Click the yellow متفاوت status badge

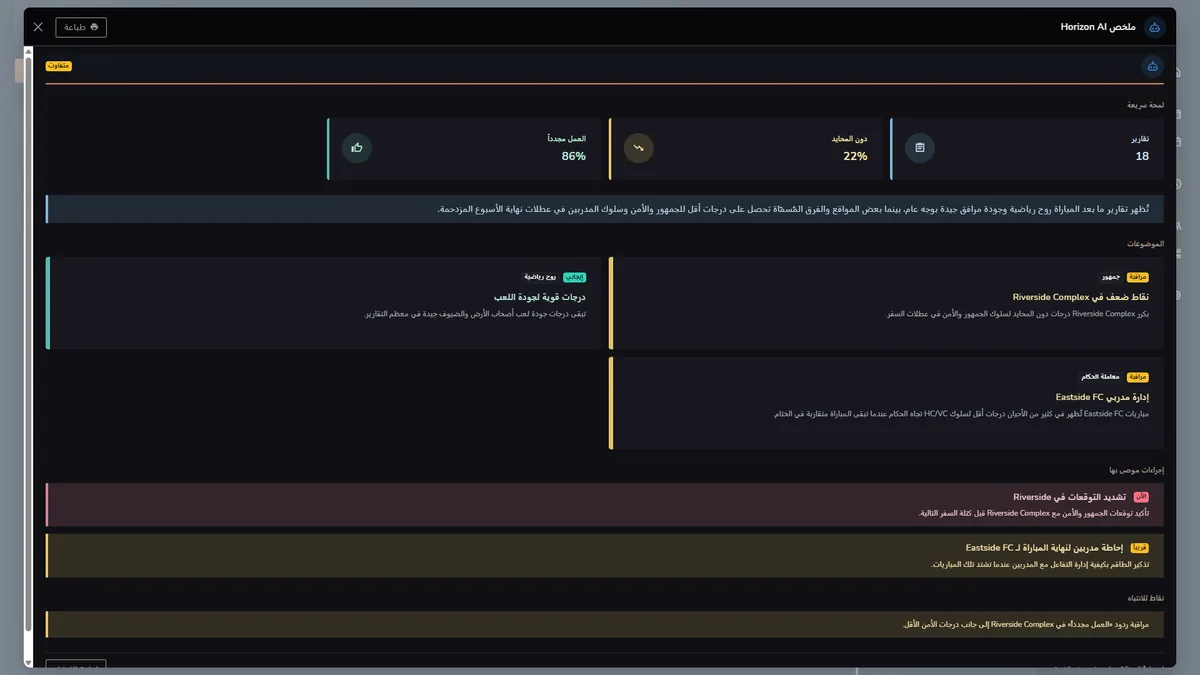point(59,66)
